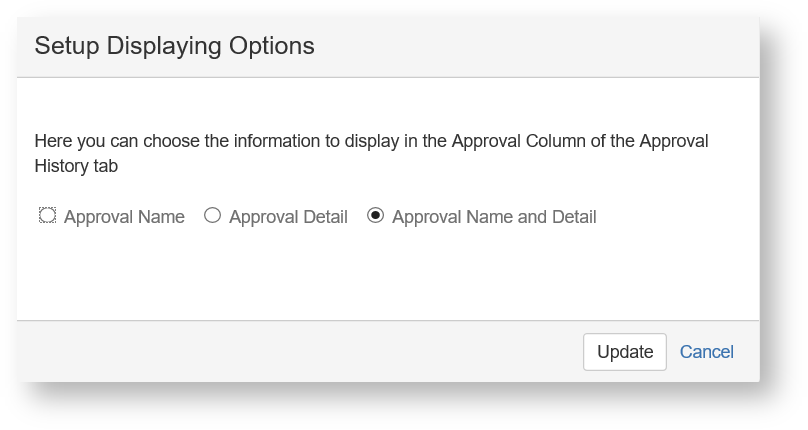This screenshot has width=808, height=430.
Task: Choose the Approval Detail radio option
Action: [x=212, y=216]
